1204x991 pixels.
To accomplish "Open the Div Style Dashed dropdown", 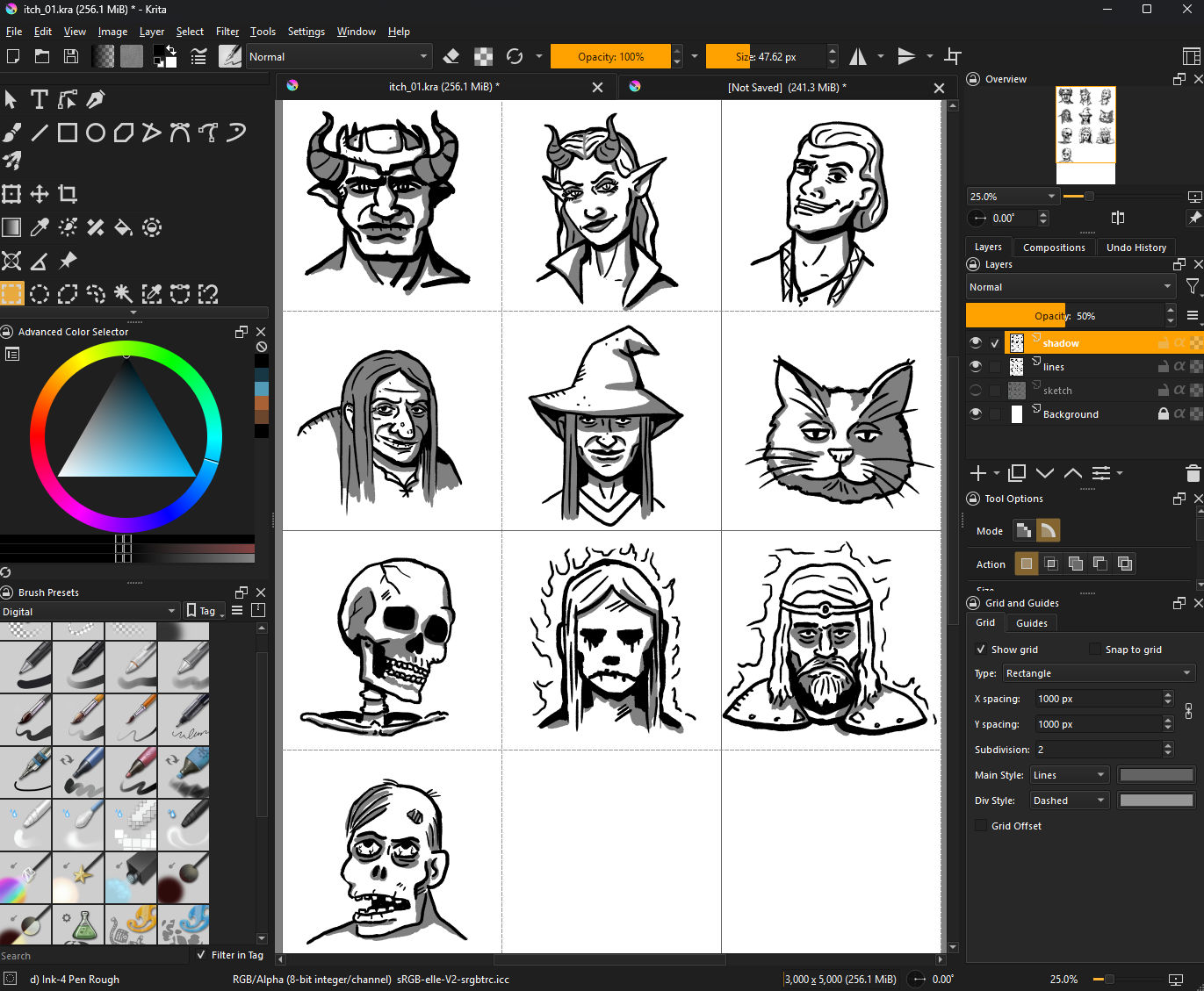I will pos(1069,801).
